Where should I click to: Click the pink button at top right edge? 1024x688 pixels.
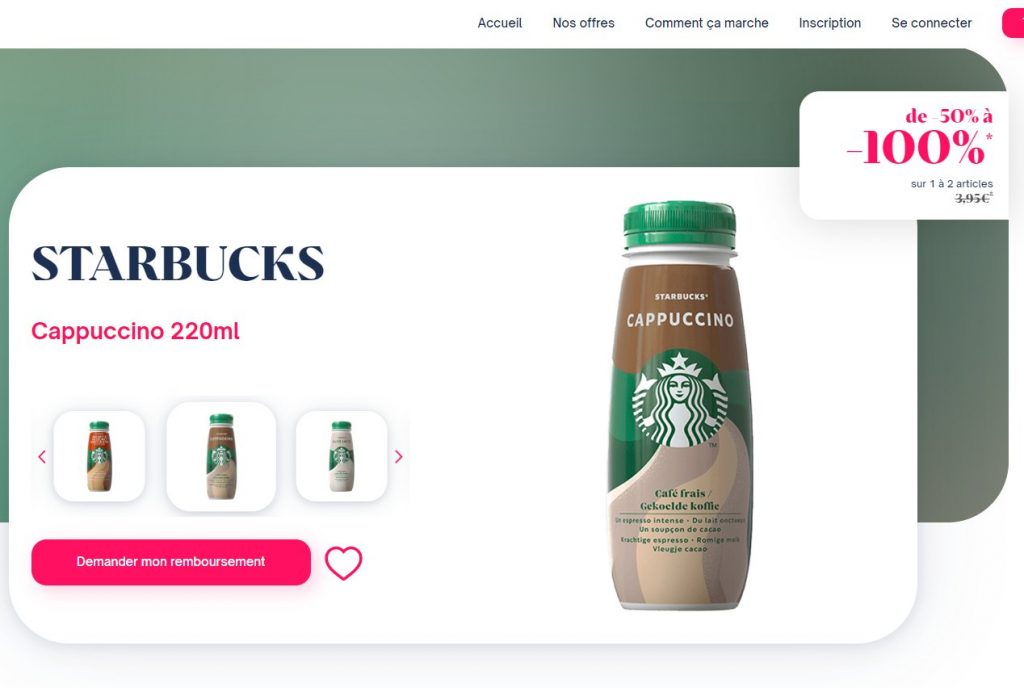click(x=1014, y=23)
